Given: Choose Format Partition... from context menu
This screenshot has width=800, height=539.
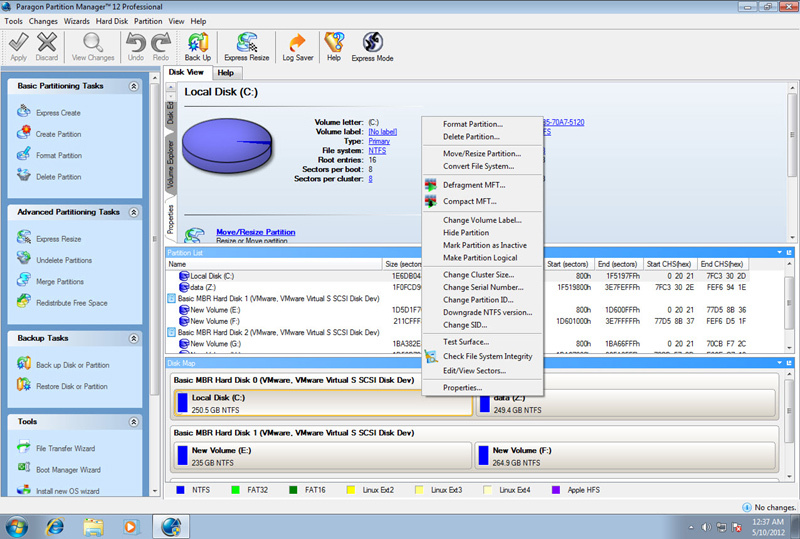Looking at the screenshot, I should pos(472,124).
